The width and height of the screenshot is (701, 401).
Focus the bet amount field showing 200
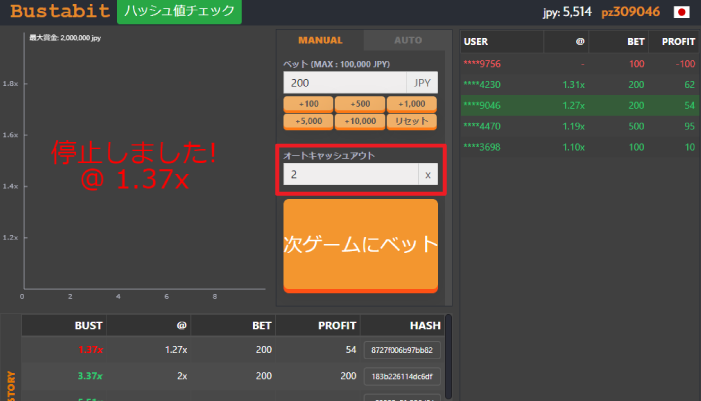345,83
